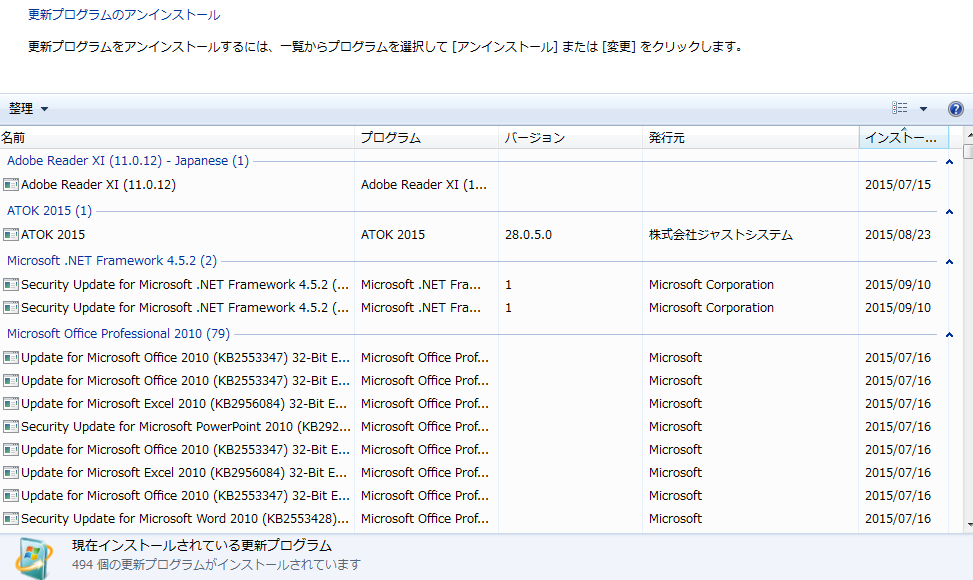The height and width of the screenshot is (580, 973).
Task: Click the Adobe Reader XI (11.0.12) row icon
Action: (11, 185)
